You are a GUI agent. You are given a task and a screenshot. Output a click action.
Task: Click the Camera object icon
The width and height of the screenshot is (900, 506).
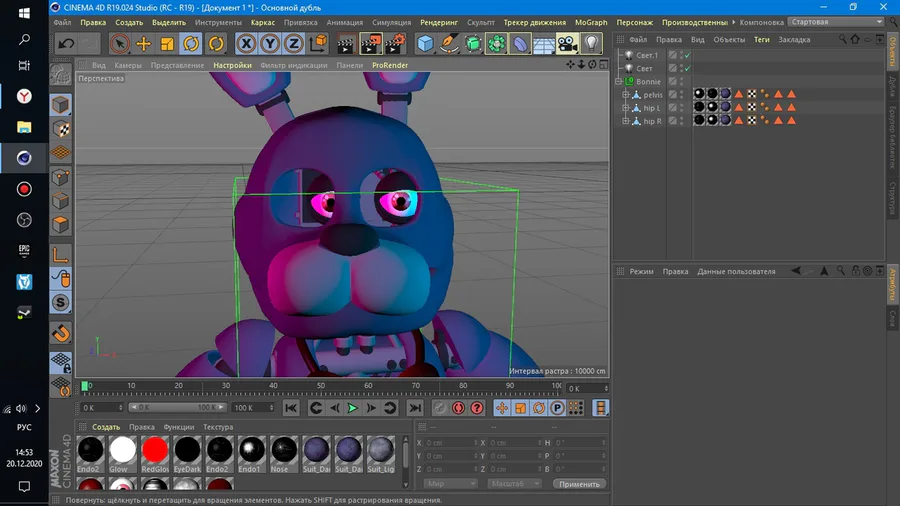(x=567, y=44)
